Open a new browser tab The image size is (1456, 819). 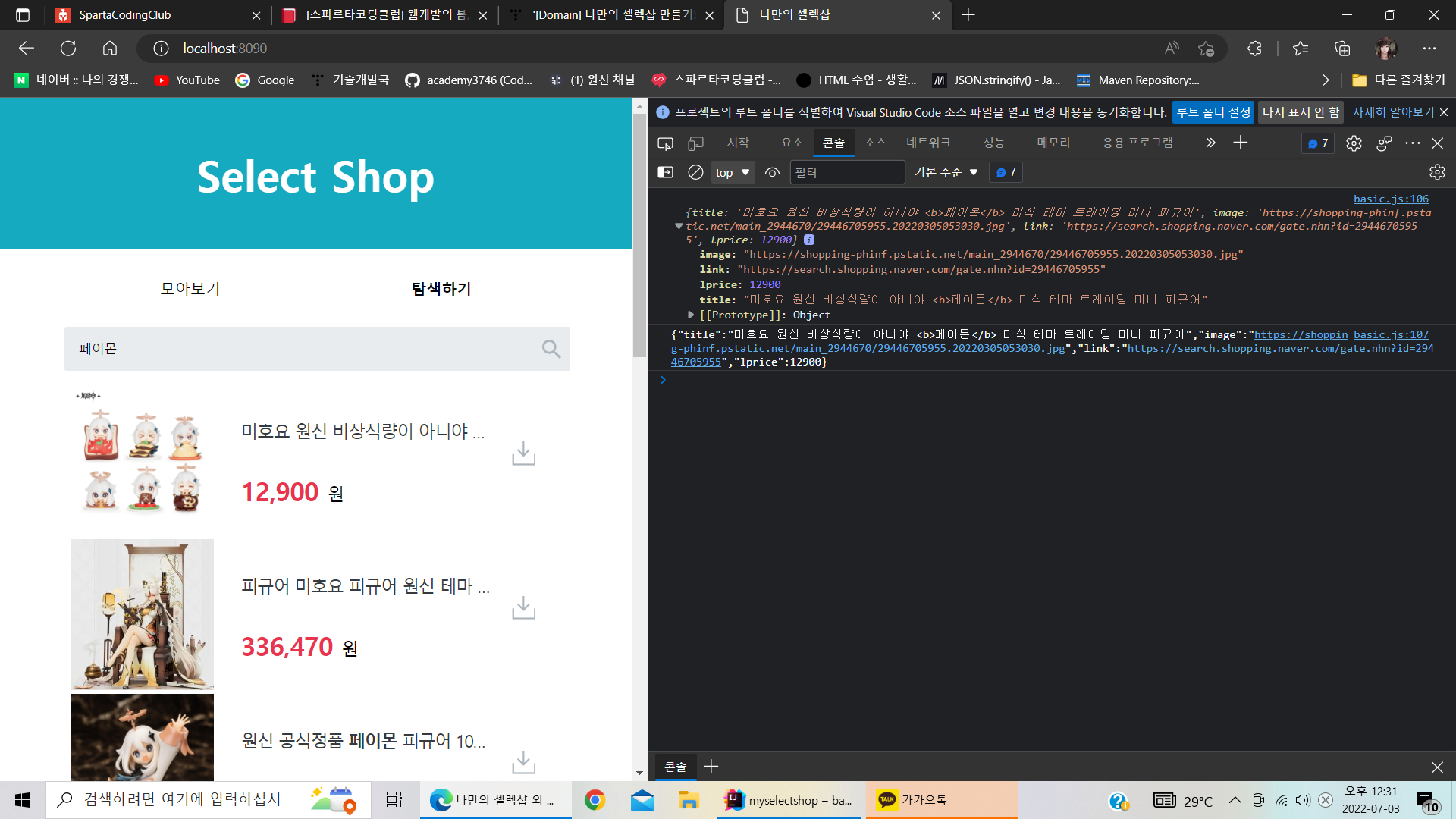click(968, 15)
